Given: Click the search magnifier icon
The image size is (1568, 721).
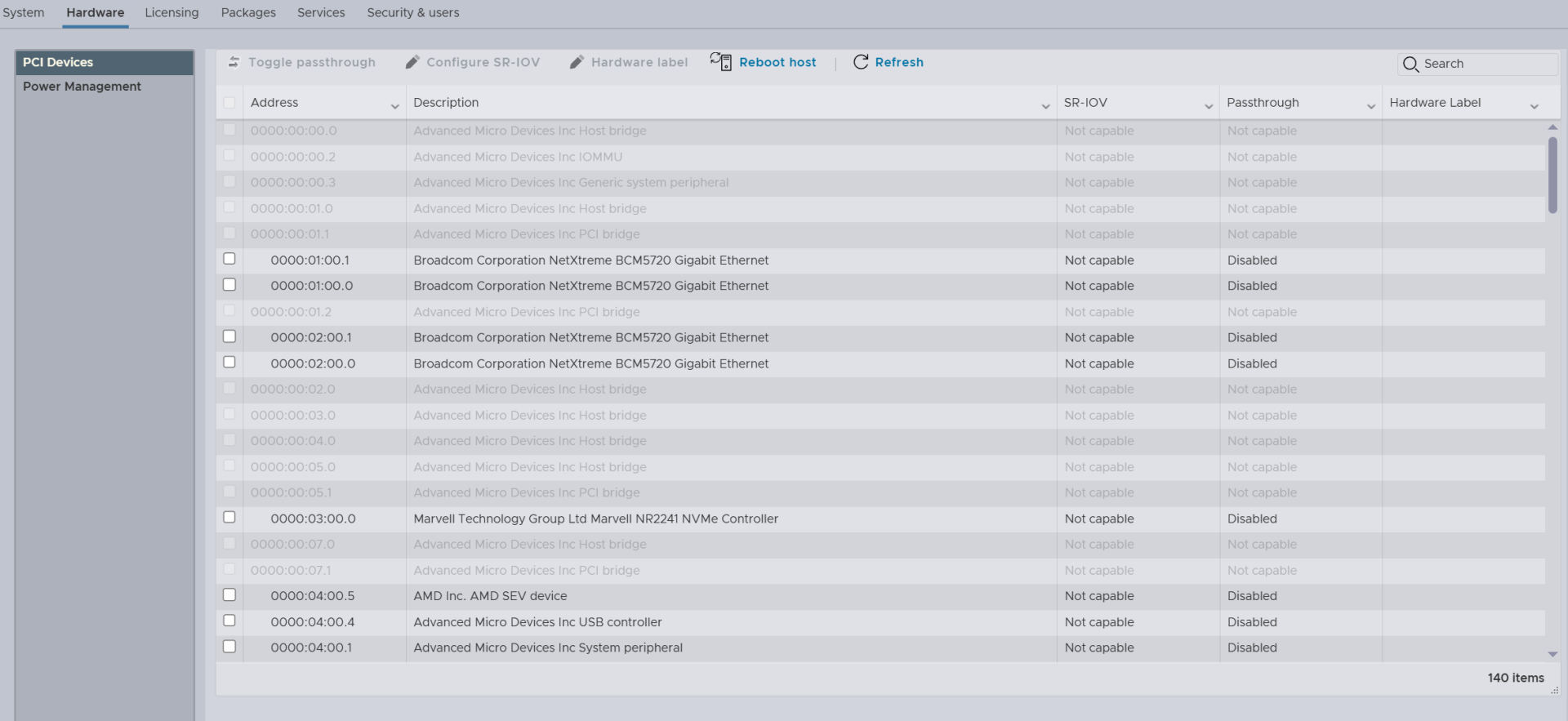Looking at the screenshot, I should (1410, 64).
